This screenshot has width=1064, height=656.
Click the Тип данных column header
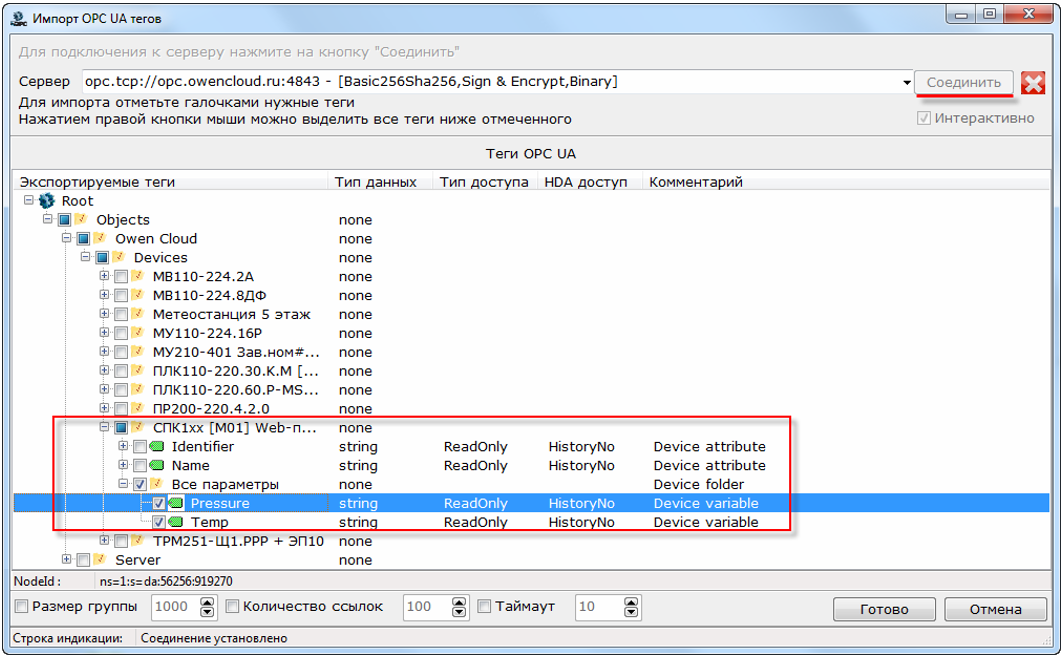(x=375, y=182)
